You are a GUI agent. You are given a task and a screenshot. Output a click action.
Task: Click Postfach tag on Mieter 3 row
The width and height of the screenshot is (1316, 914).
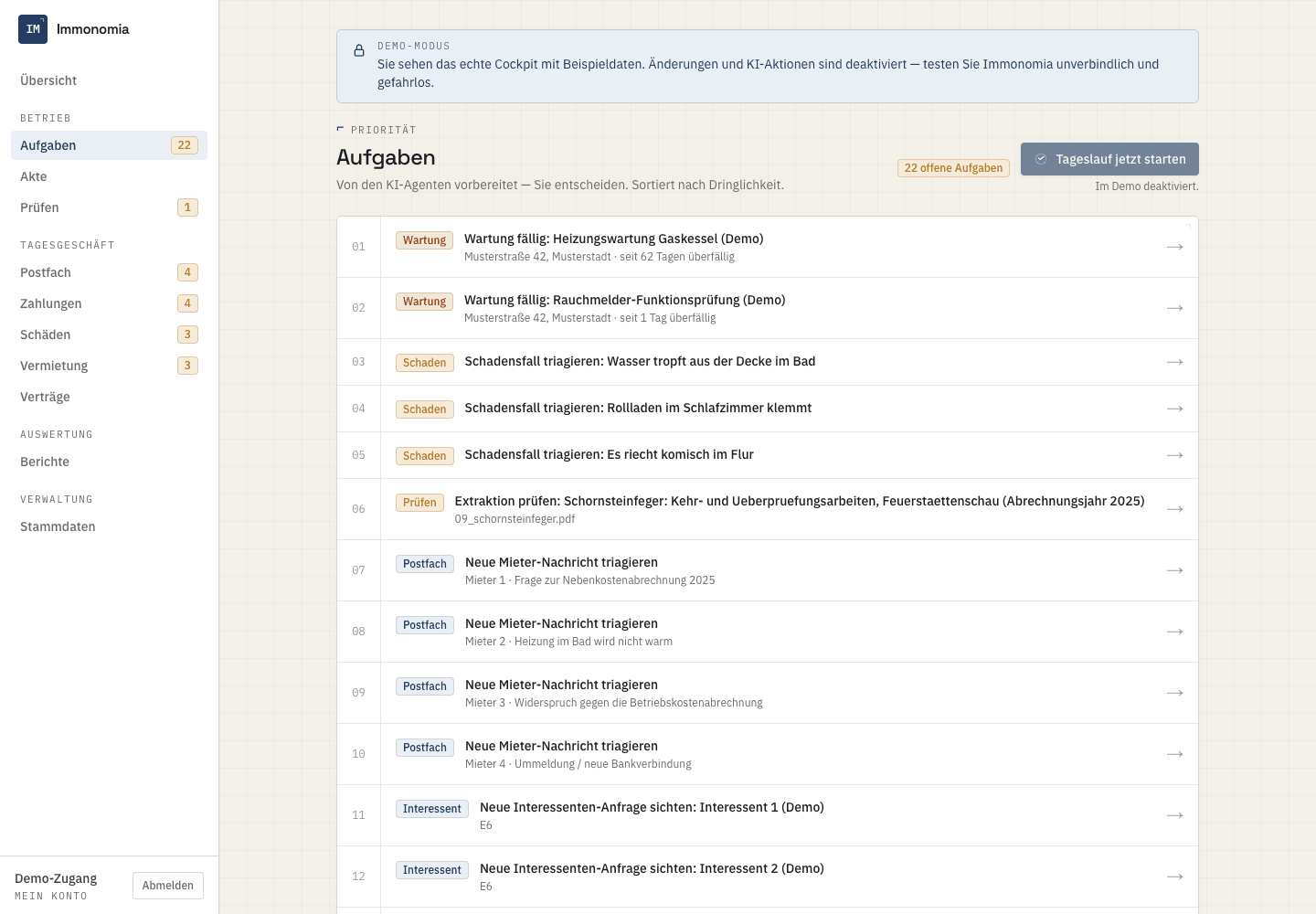pyautogui.click(x=425, y=686)
